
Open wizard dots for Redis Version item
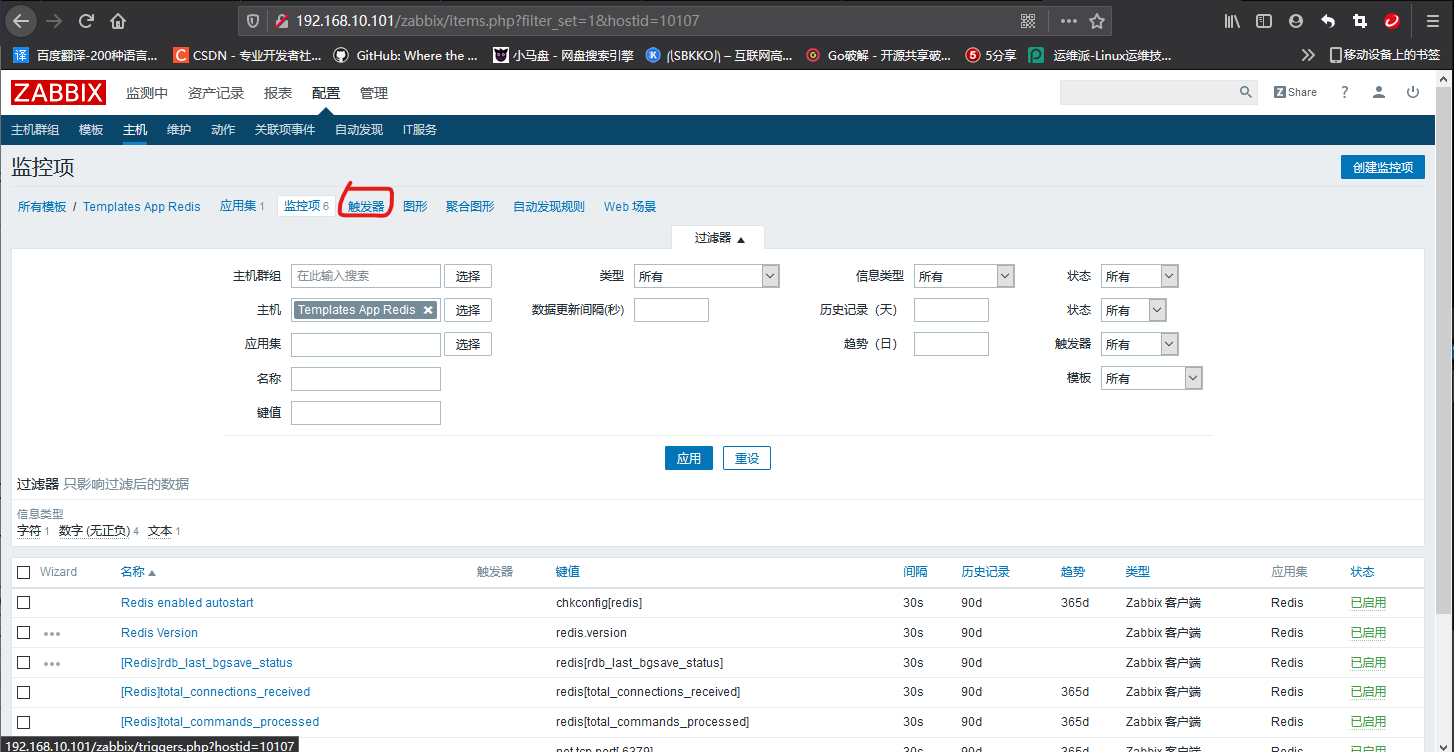[x=52, y=633]
